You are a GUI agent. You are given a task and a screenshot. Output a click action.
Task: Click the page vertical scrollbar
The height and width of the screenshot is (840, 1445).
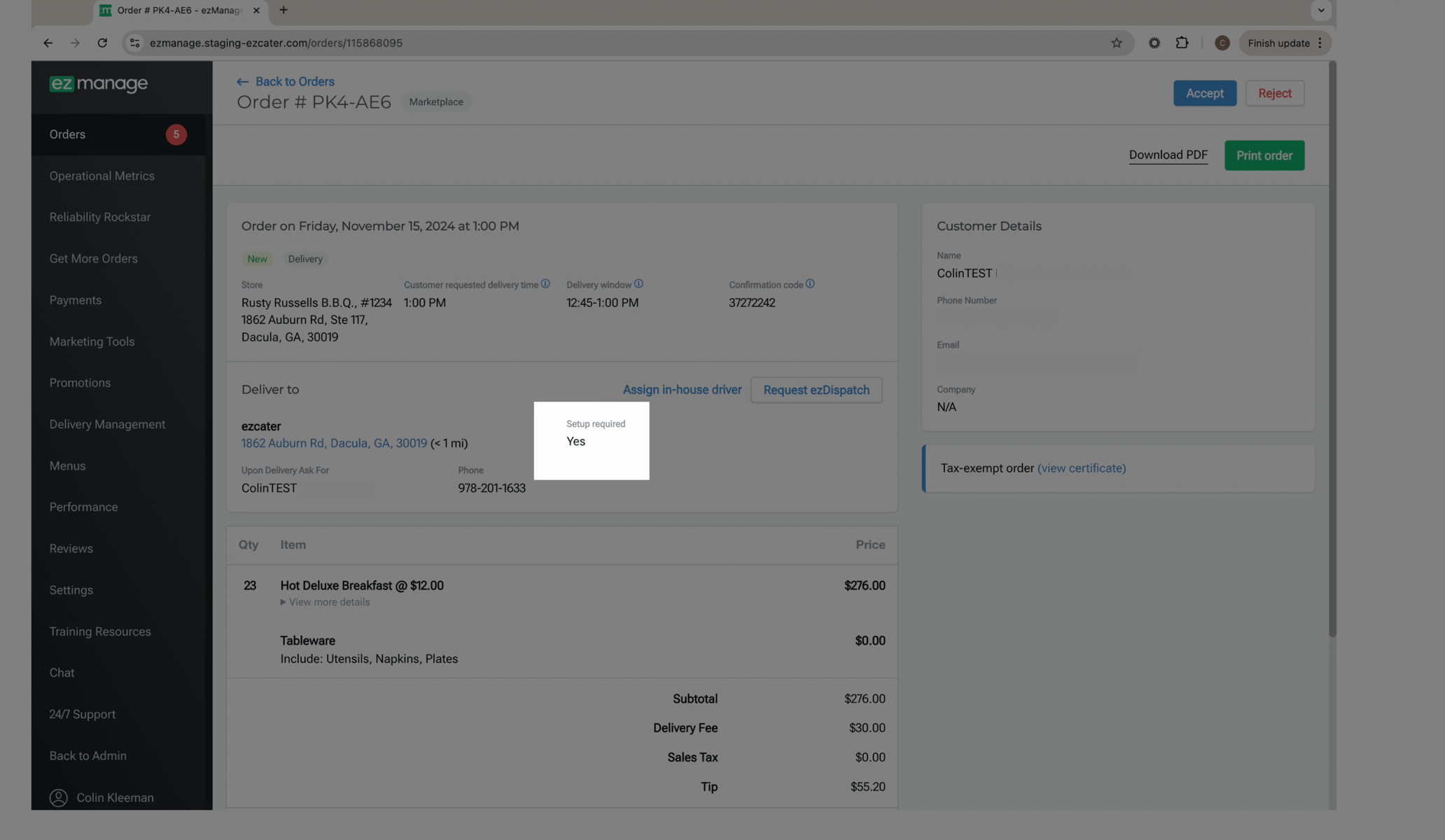point(1332,350)
